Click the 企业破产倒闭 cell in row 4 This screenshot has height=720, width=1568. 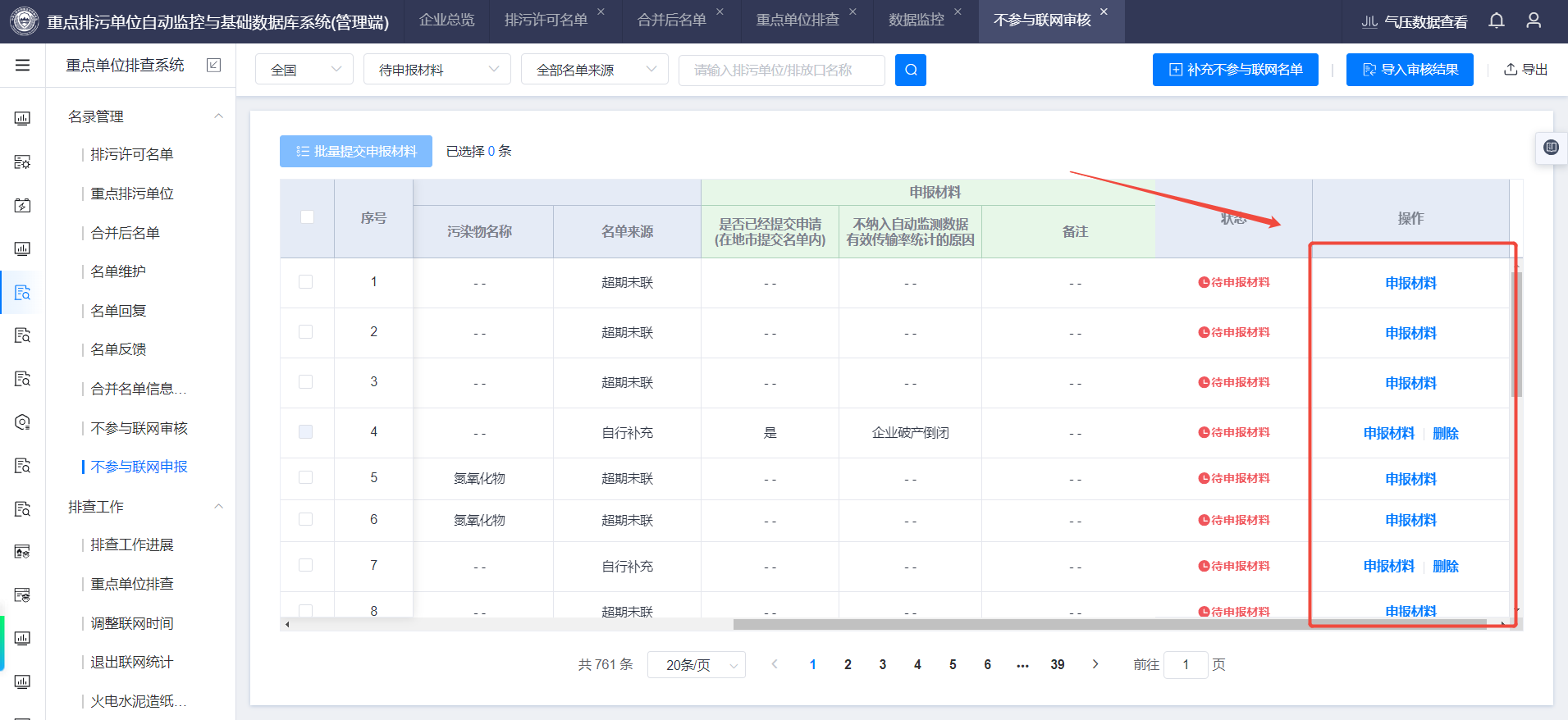[910, 433]
